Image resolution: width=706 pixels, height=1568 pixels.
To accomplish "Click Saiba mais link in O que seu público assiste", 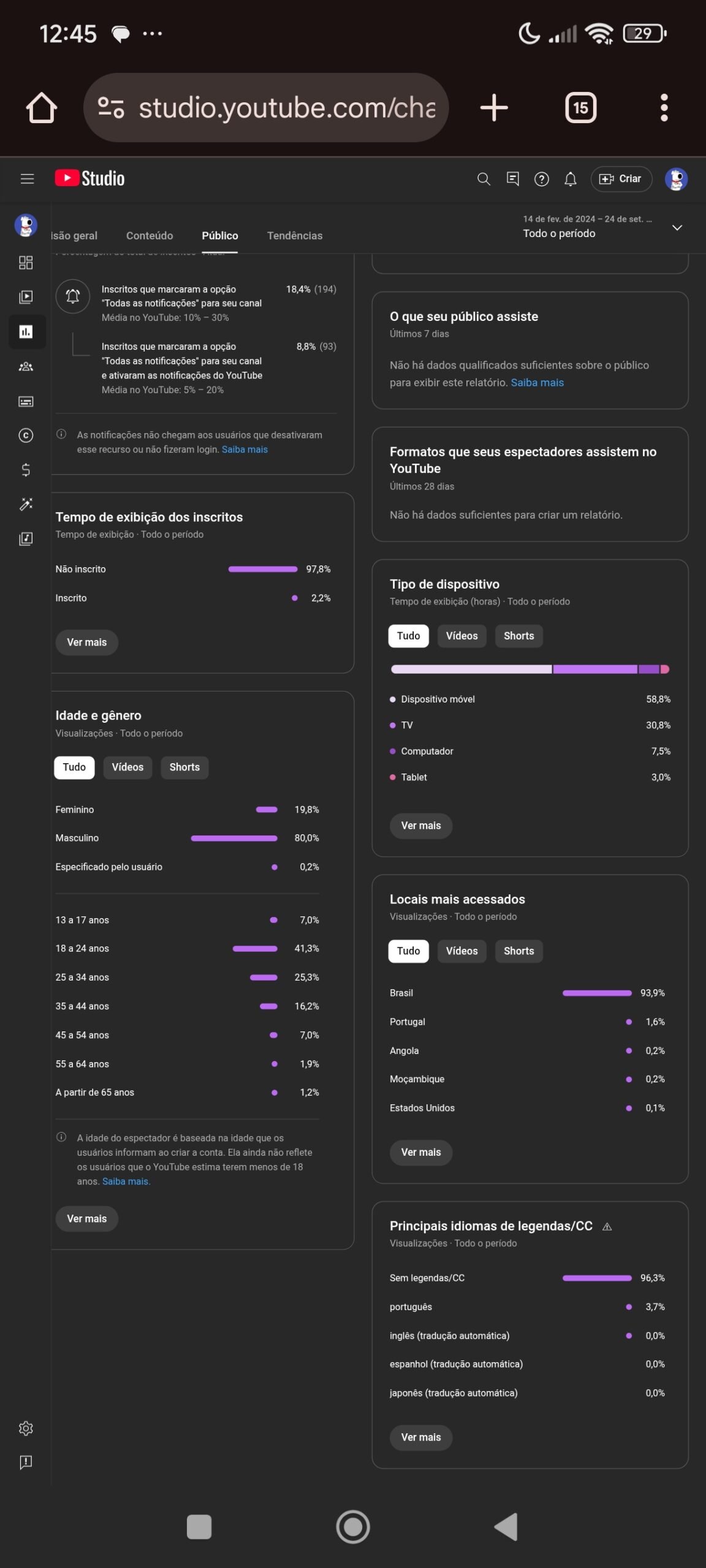I will [537, 382].
